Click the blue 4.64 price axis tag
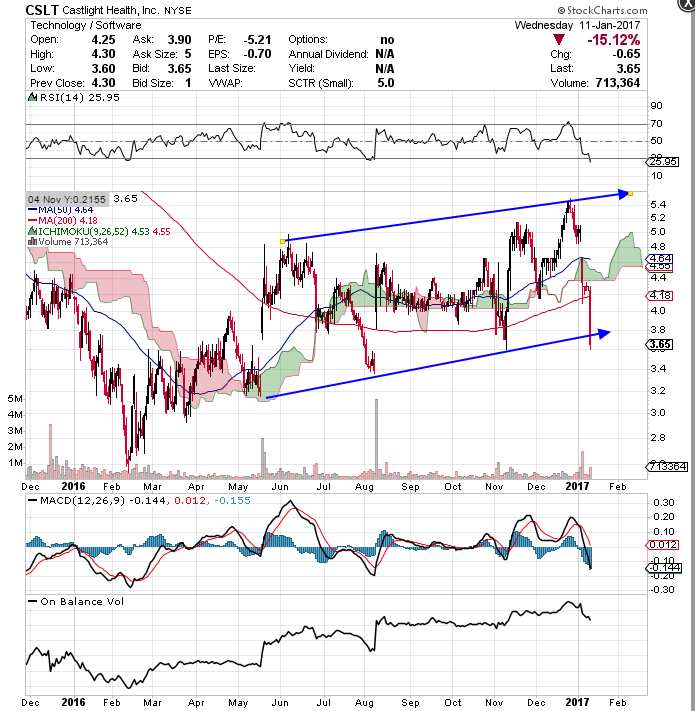This screenshot has height=711, width=695. click(x=660, y=258)
